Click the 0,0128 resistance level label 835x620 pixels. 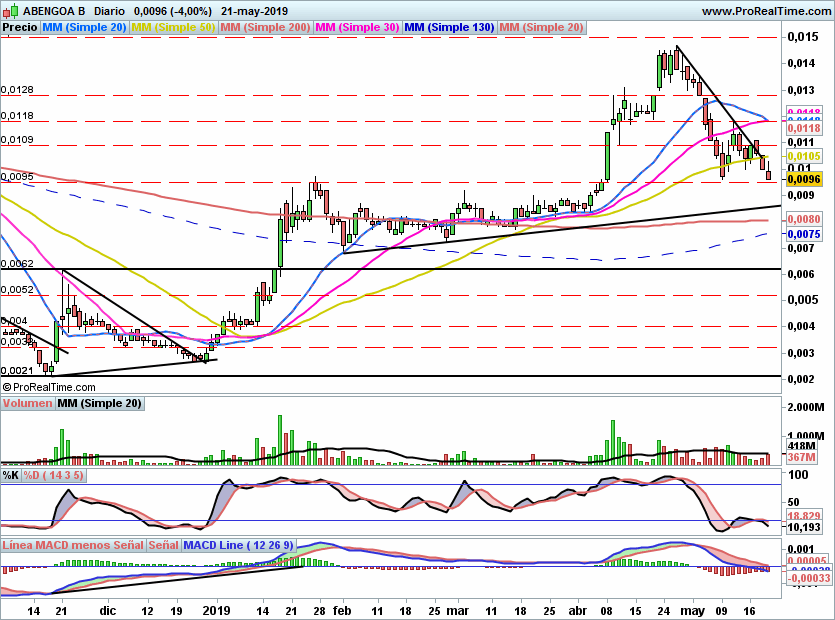[x=17, y=89]
